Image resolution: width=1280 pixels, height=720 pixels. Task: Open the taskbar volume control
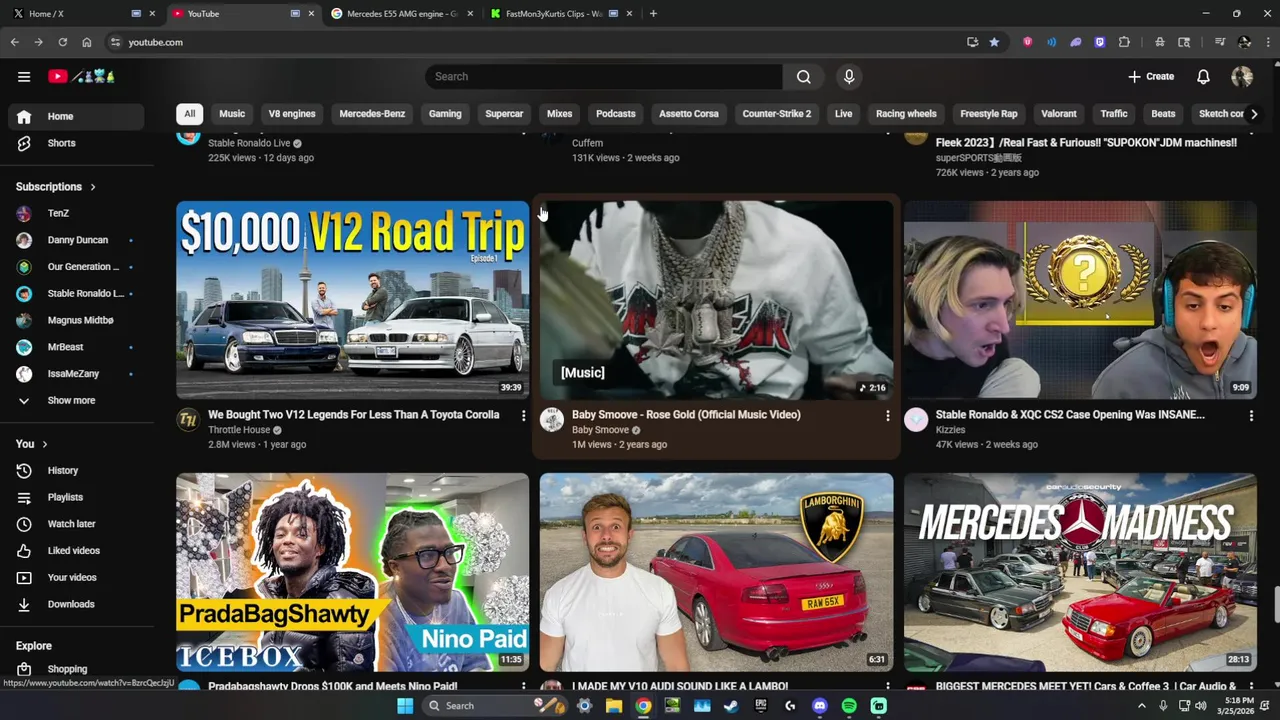click(1200, 706)
